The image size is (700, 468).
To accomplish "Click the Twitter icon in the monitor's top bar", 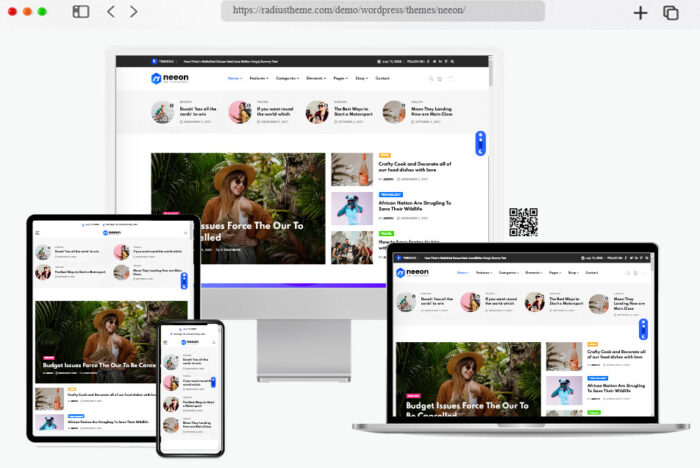I will click(434, 62).
